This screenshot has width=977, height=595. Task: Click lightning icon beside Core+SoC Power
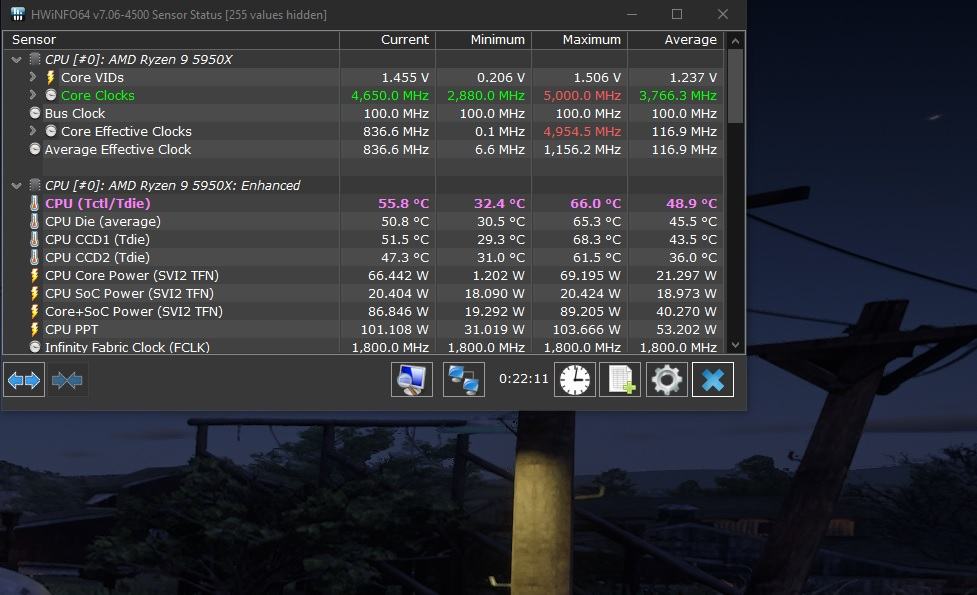[x=35, y=312]
